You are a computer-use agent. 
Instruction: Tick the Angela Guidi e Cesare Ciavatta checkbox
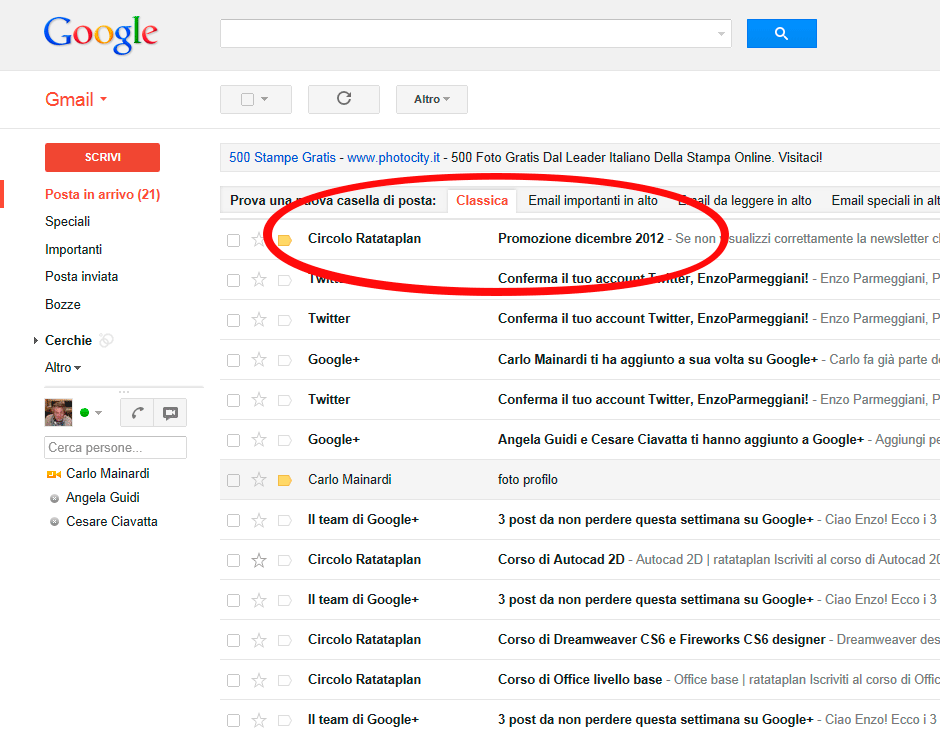coord(233,441)
